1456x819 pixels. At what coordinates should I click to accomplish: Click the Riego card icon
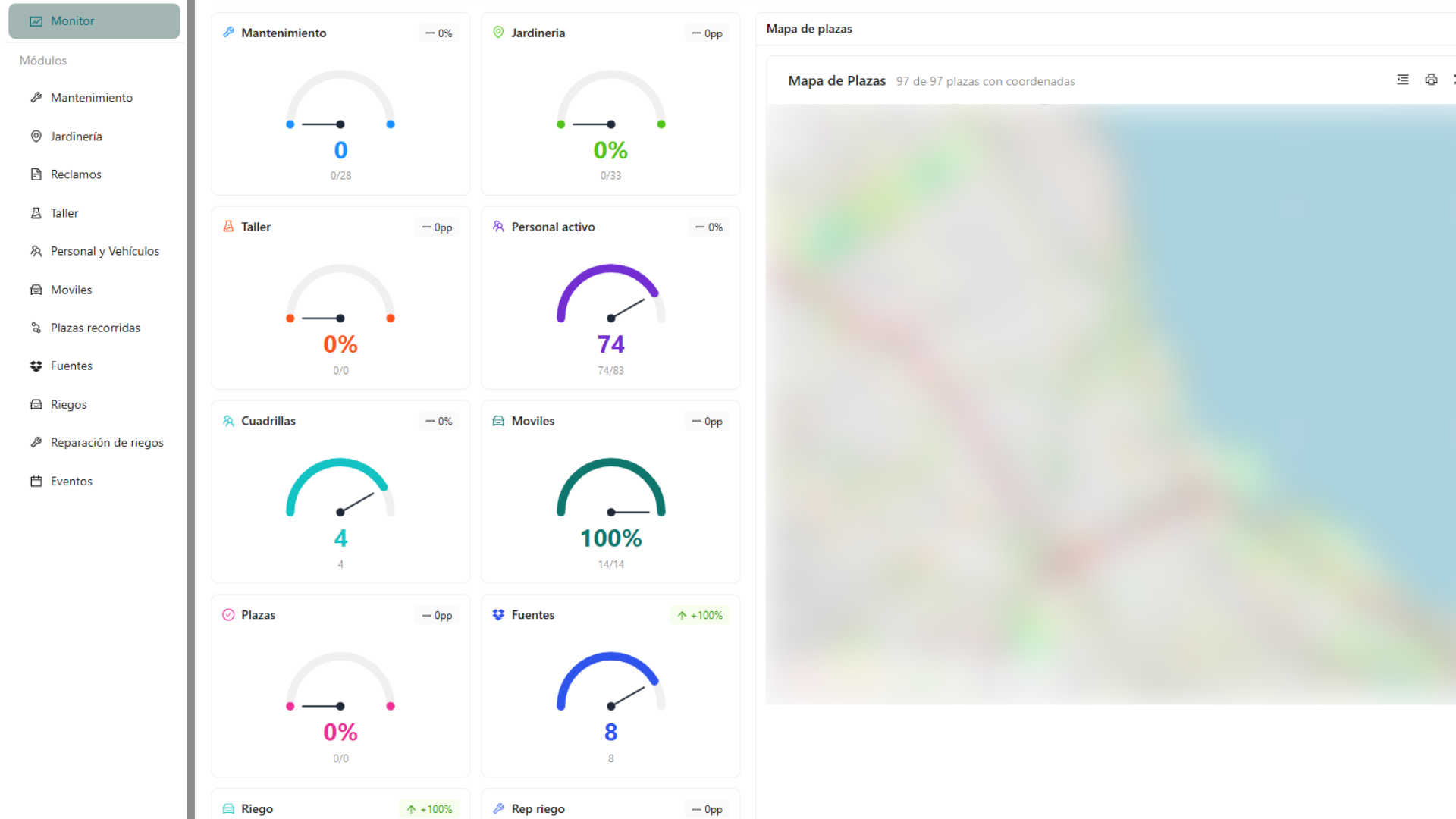click(x=228, y=808)
